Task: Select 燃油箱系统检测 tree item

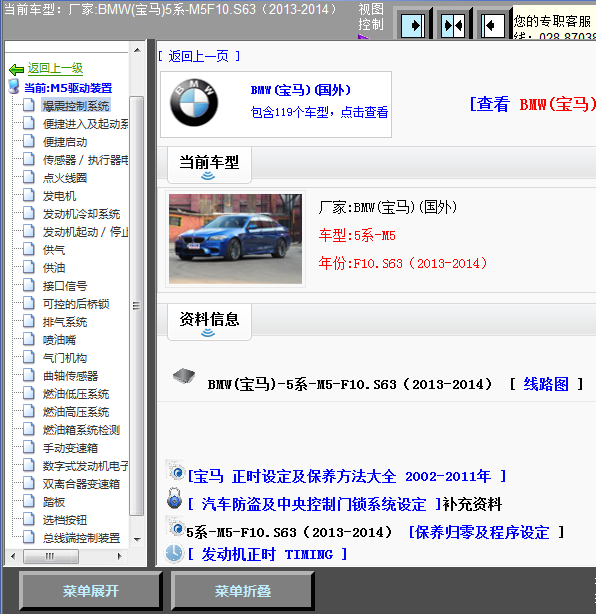Action: pos(81,430)
